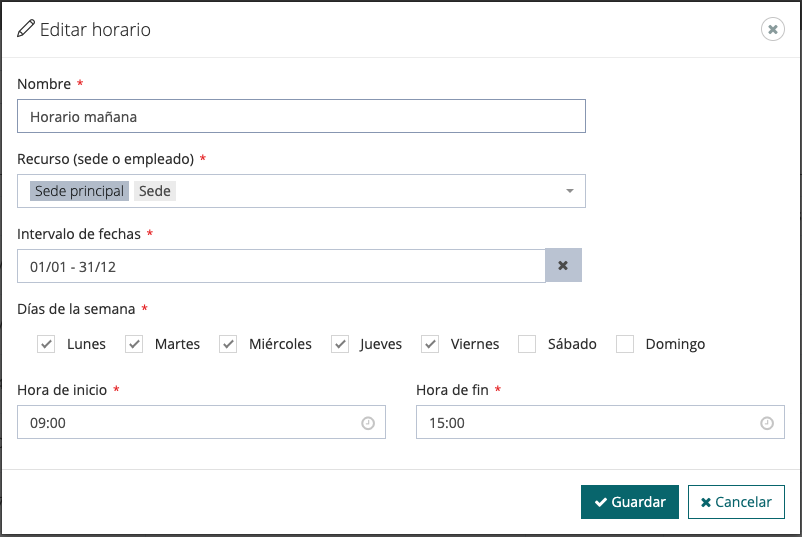The height and width of the screenshot is (537, 802).
Task: Click the clock icon in Hora de fin
Action: pyautogui.click(x=767, y=423)
